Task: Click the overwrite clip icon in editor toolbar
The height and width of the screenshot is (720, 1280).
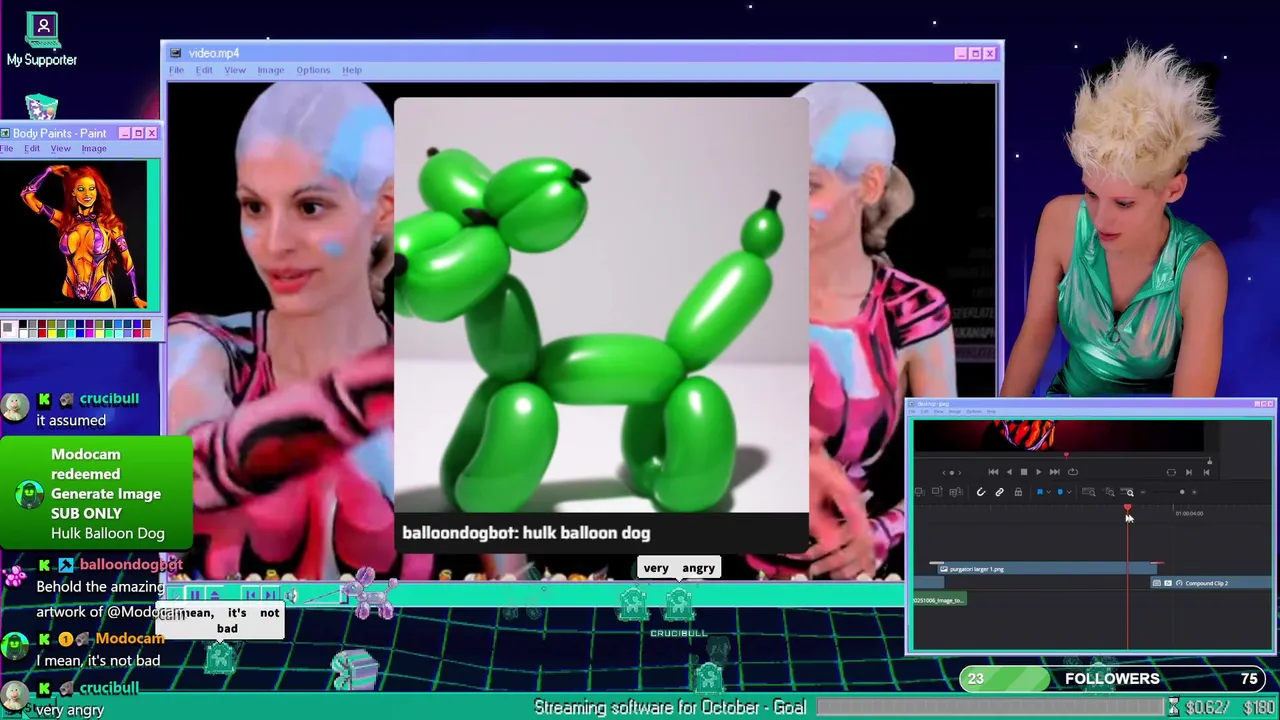Action: (937, 492)
